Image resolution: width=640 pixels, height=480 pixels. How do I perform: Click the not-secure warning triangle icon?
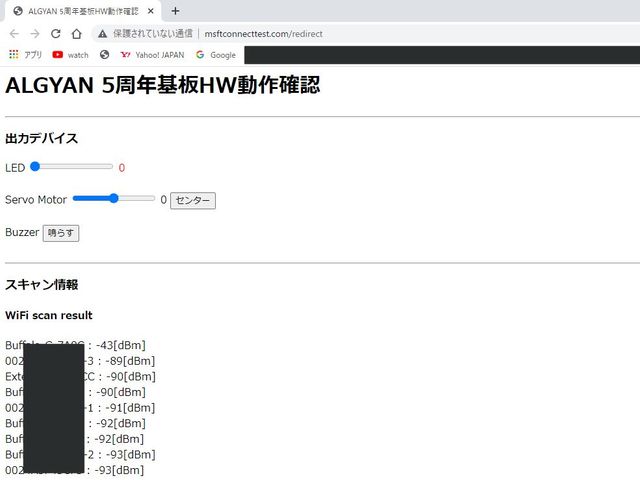pyautogui.click(x=102, y=34)
